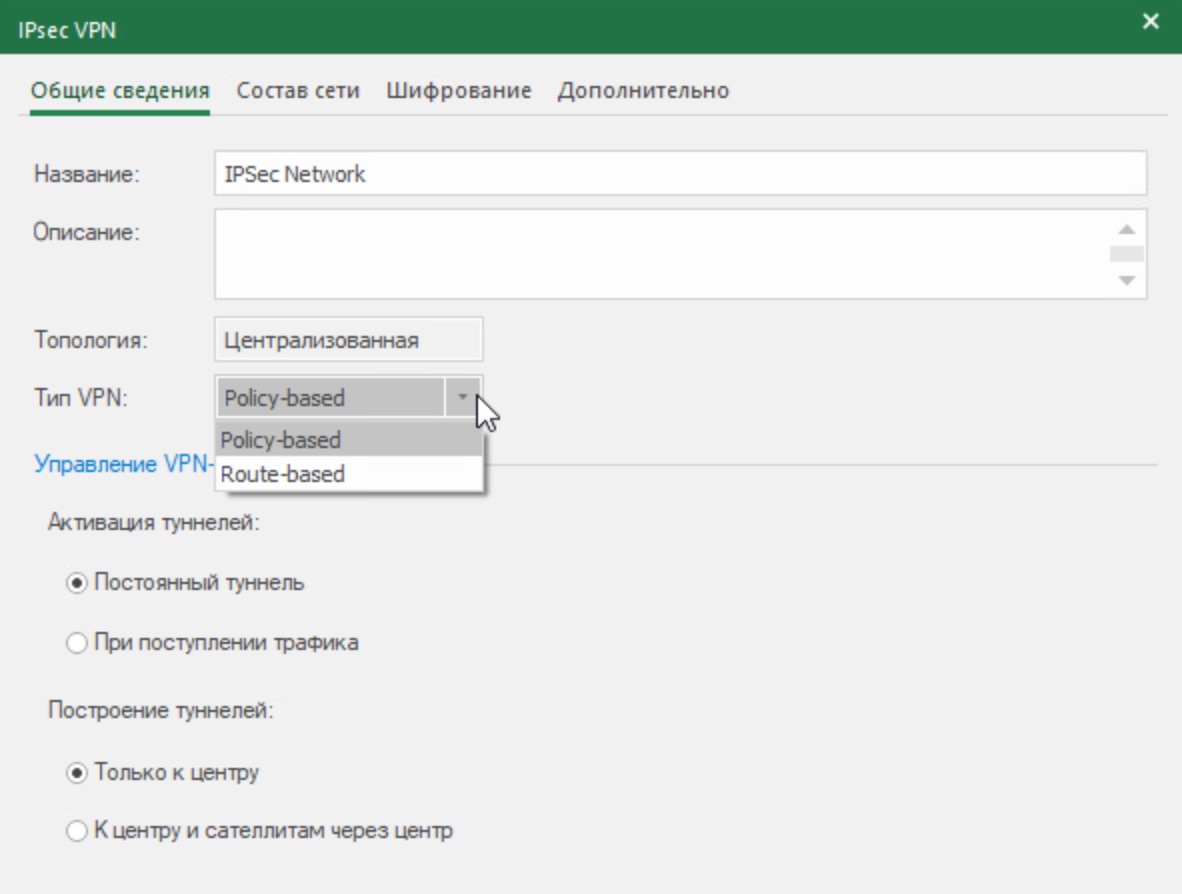Viewport: 1182px width, 894px height.
Task: Enable the При поступлении трафика option
Action: tap(78, 644)
